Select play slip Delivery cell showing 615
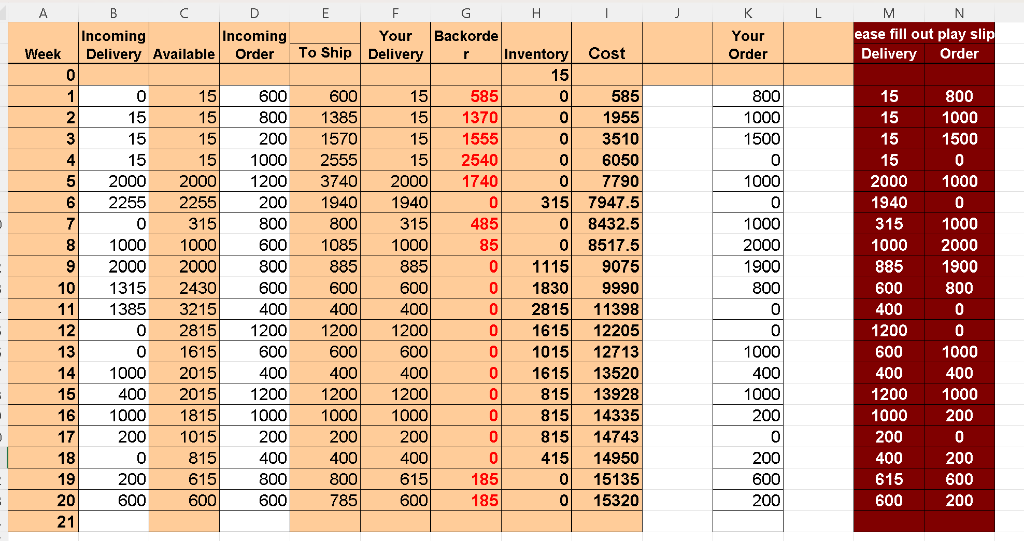This screenshot has height=541, width=1024. tap(889, 479)
